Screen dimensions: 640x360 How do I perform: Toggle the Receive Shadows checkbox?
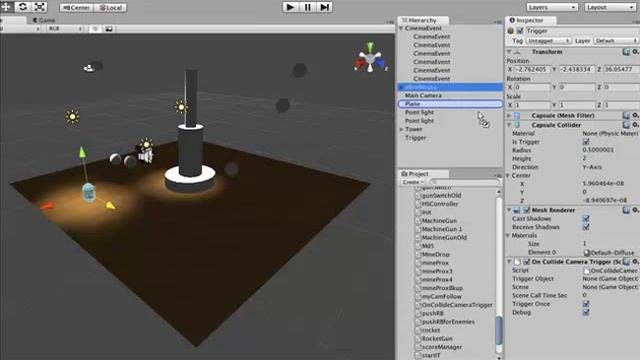point(586,227)
